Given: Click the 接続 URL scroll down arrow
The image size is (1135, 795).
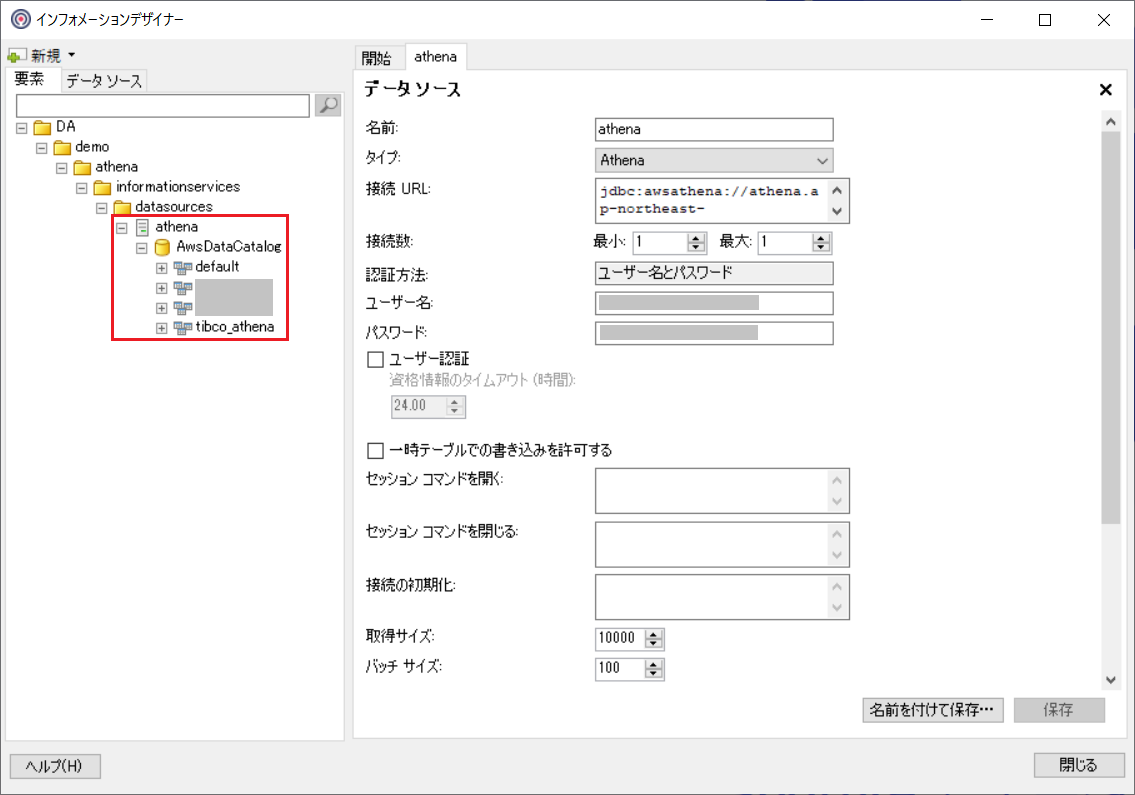Looking at the screenshot, I should (x=837, y=211).
